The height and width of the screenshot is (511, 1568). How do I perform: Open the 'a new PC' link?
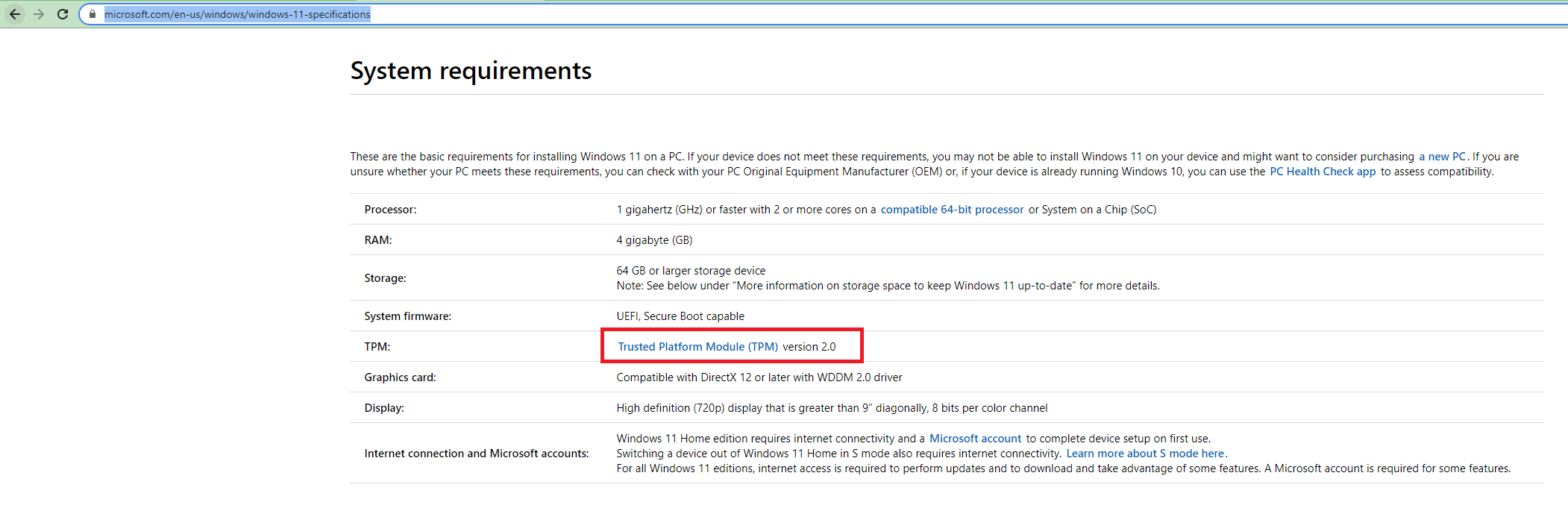point(1442,157)
